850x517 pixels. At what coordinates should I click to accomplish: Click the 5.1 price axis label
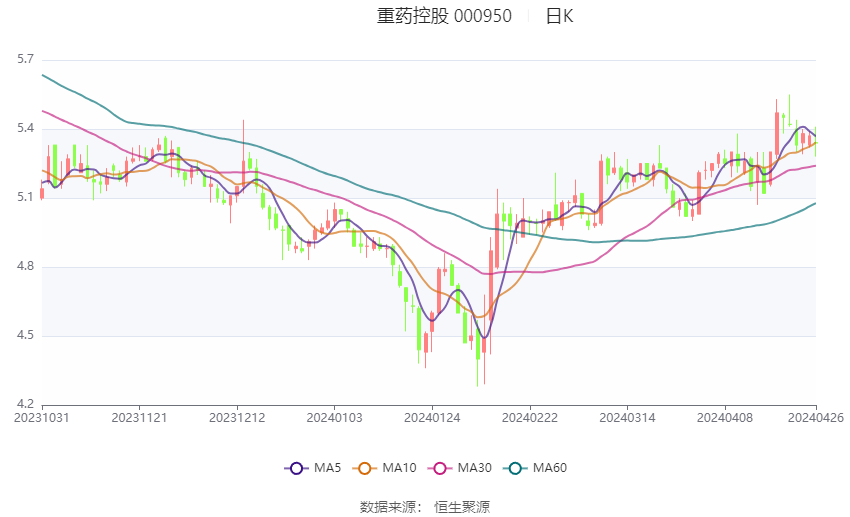[25, 197]
